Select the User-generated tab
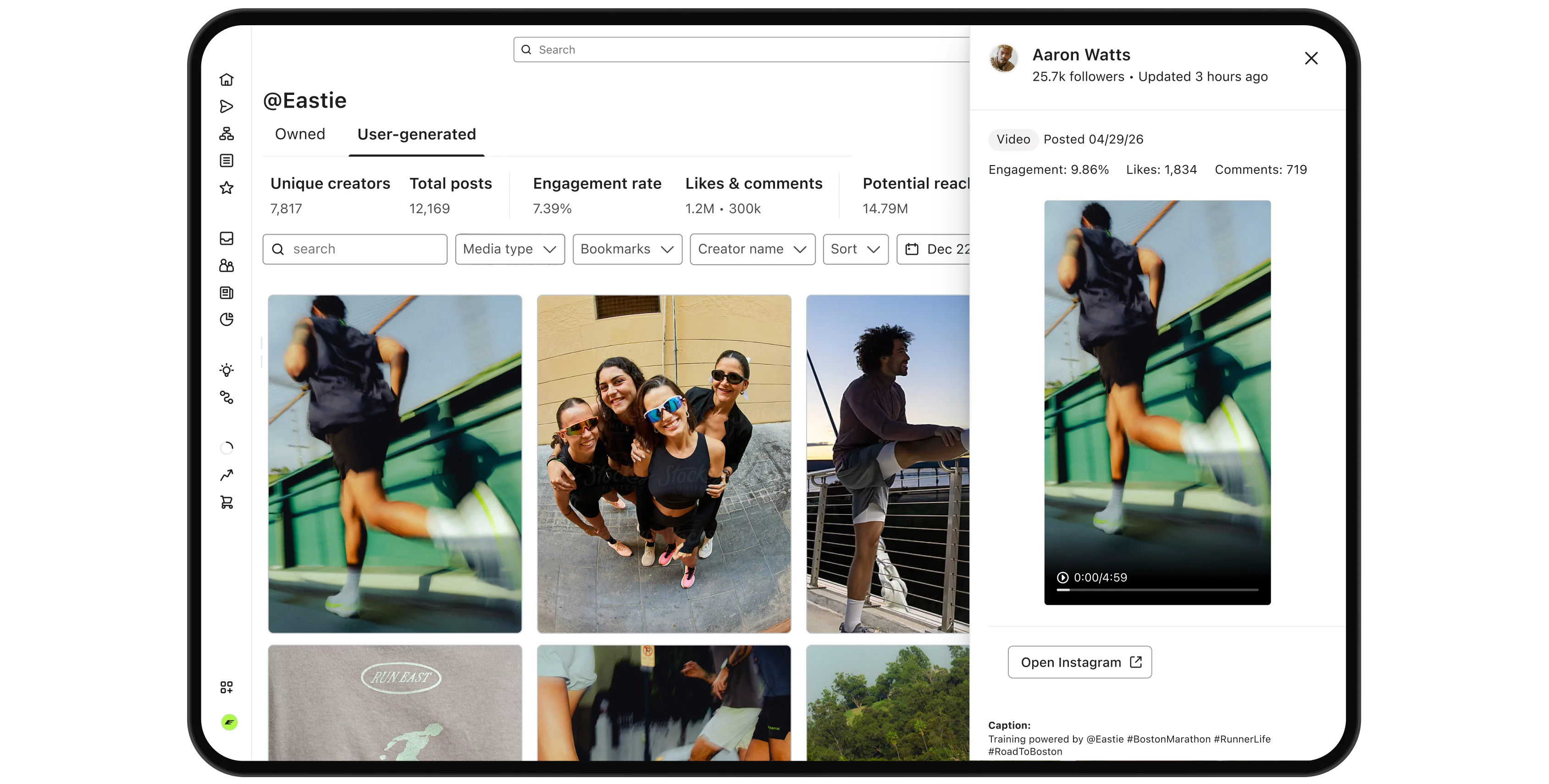 click(x=416, y=134)
